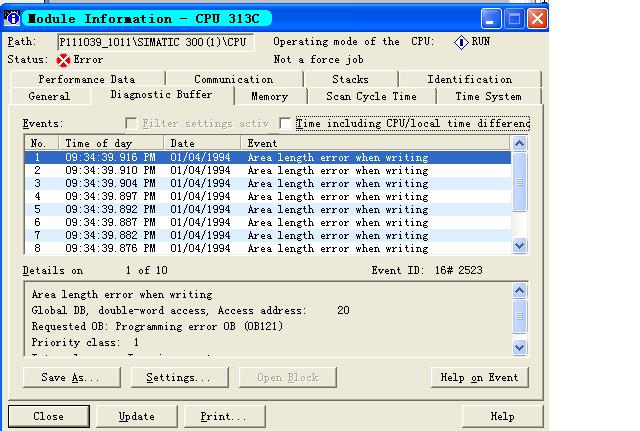
Task: Minimize the Module Information window
Action: click(x=491, y=19)
